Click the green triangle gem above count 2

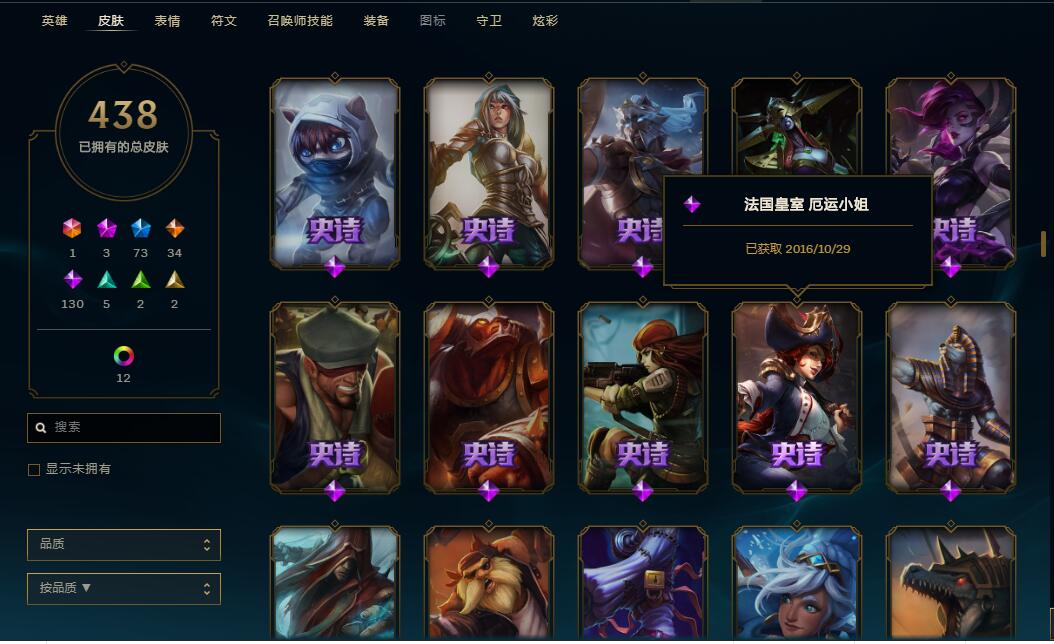coord(140,280)
